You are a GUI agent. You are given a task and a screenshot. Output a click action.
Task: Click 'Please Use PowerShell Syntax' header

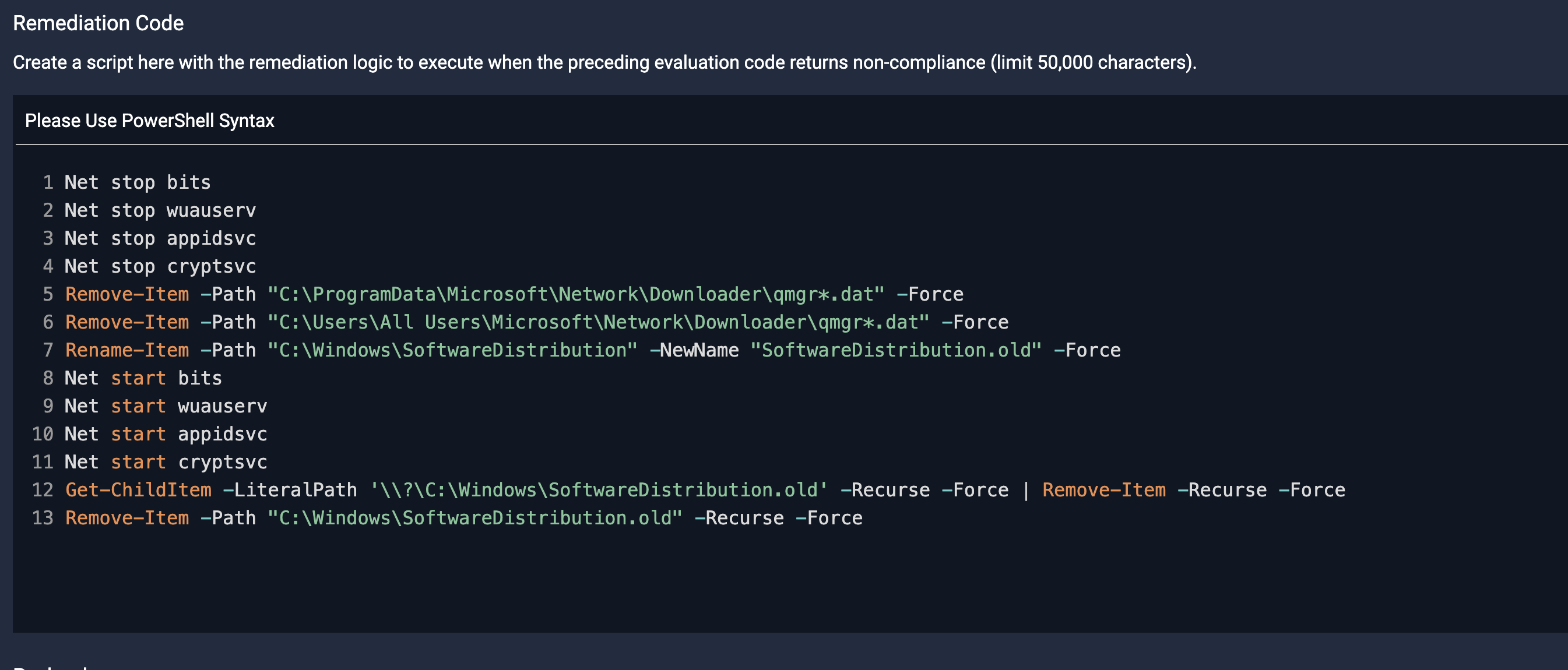click(x=149, y=121)
